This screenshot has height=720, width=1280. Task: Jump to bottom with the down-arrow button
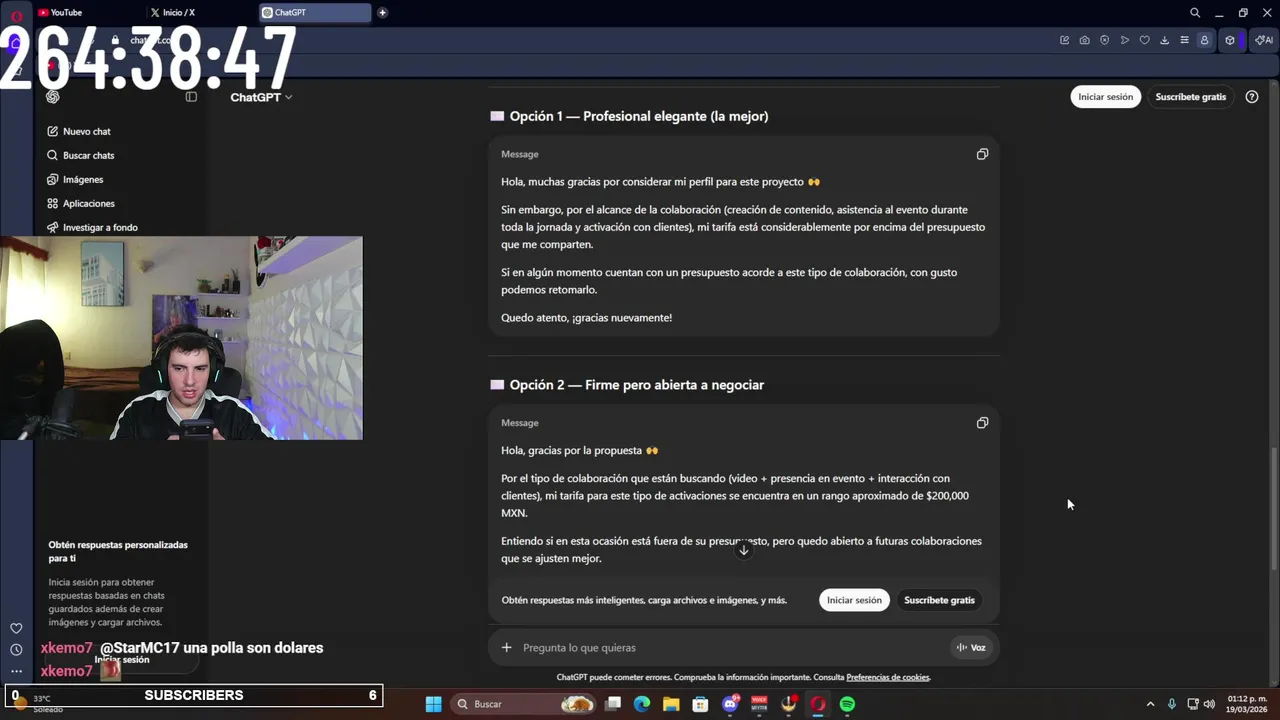[x=743, y=550]
